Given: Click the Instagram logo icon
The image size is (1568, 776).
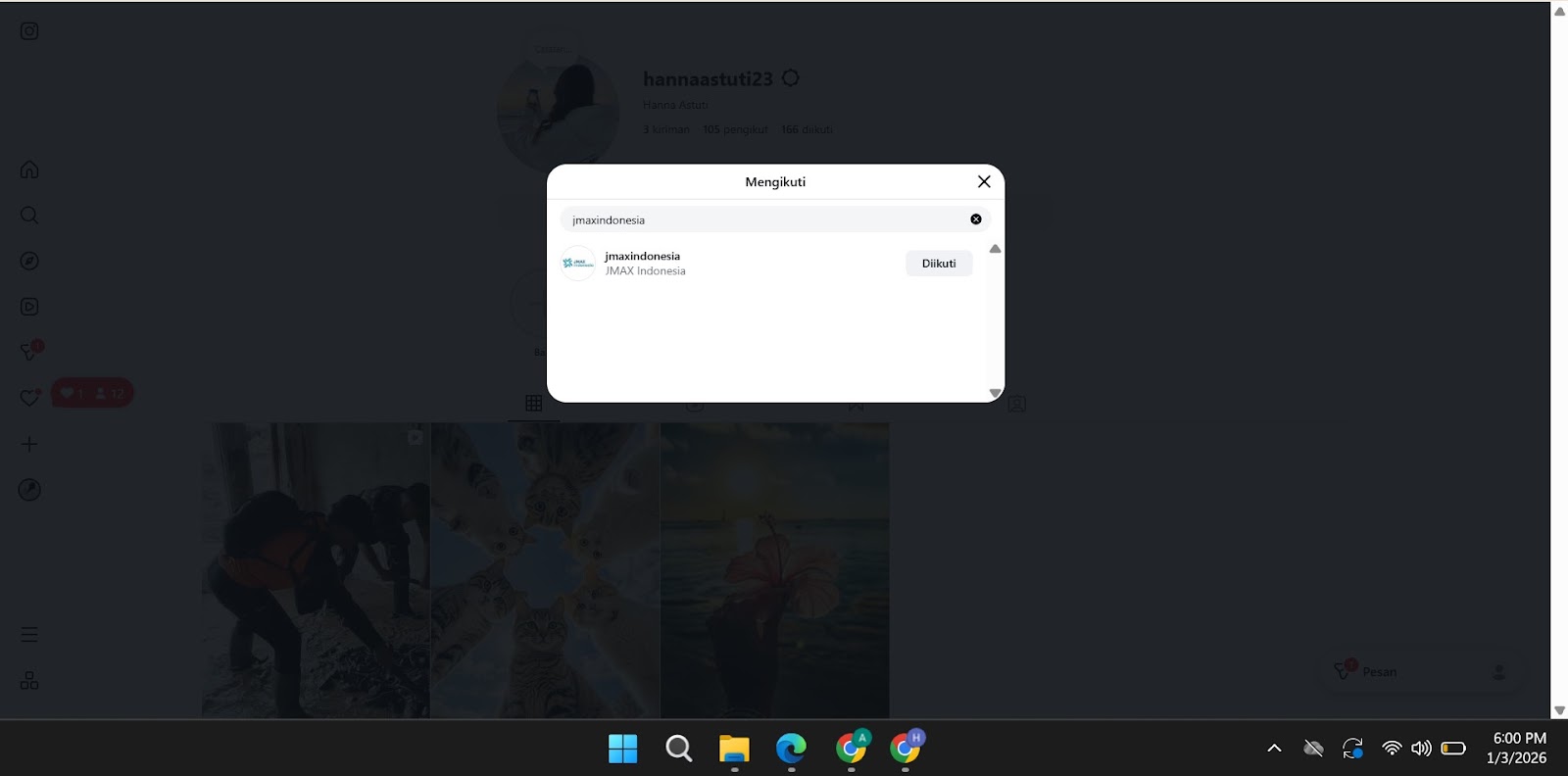Looking at the screenshot, I should click(29, 31).
